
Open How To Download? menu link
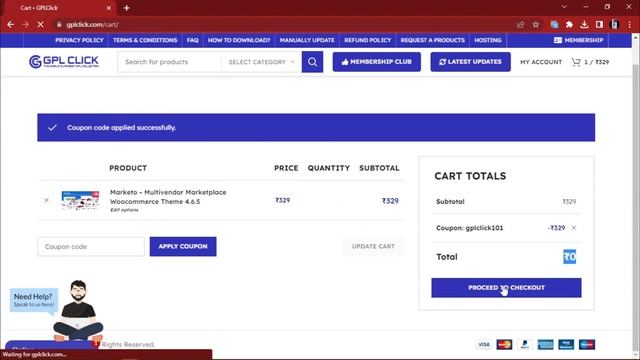pyautogui.click(x=239, y=40)
